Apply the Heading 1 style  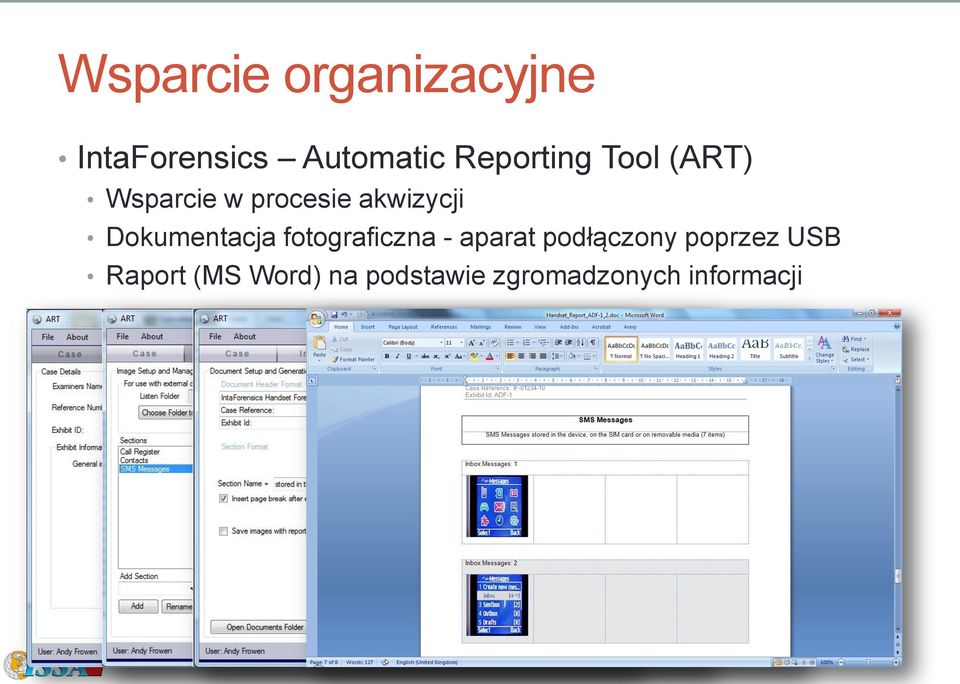(688, 348)
